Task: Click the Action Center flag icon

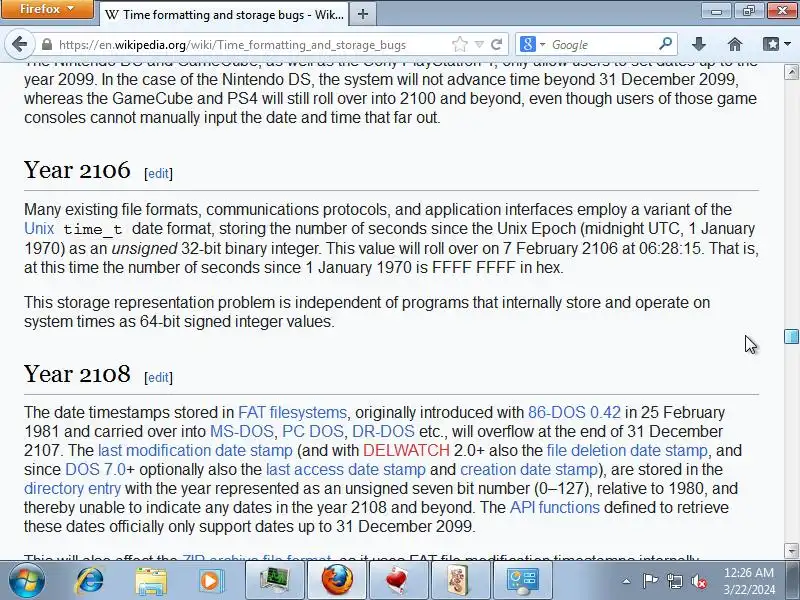Action: coord(650,581)
